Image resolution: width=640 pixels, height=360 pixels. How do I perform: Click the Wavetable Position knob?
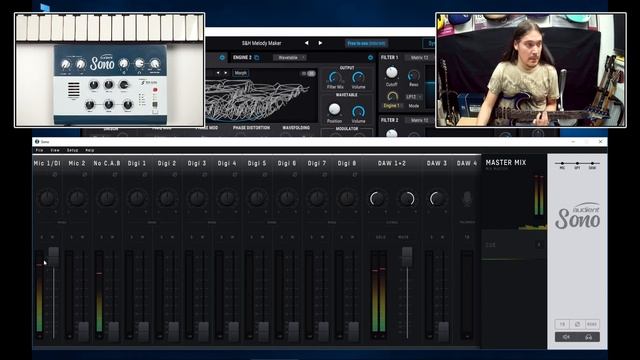click(x=334, y=109)
